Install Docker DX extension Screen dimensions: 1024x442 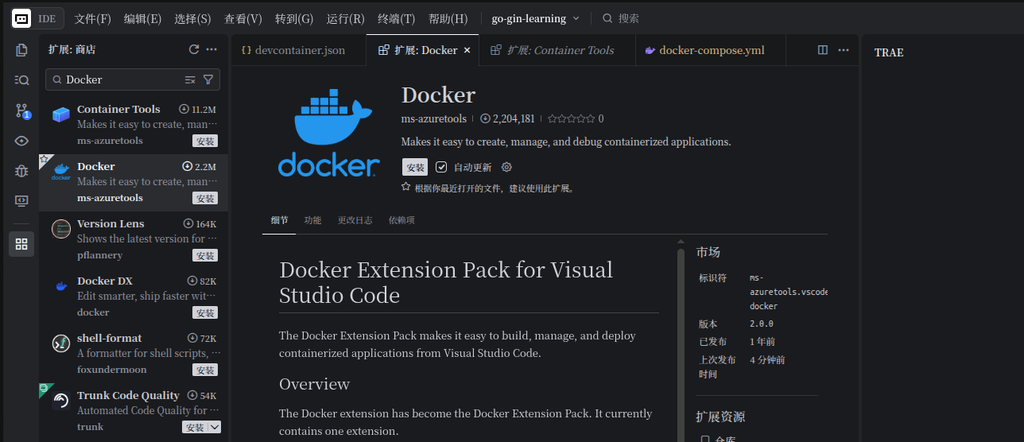pyautogui.click(x=205, y=313)
